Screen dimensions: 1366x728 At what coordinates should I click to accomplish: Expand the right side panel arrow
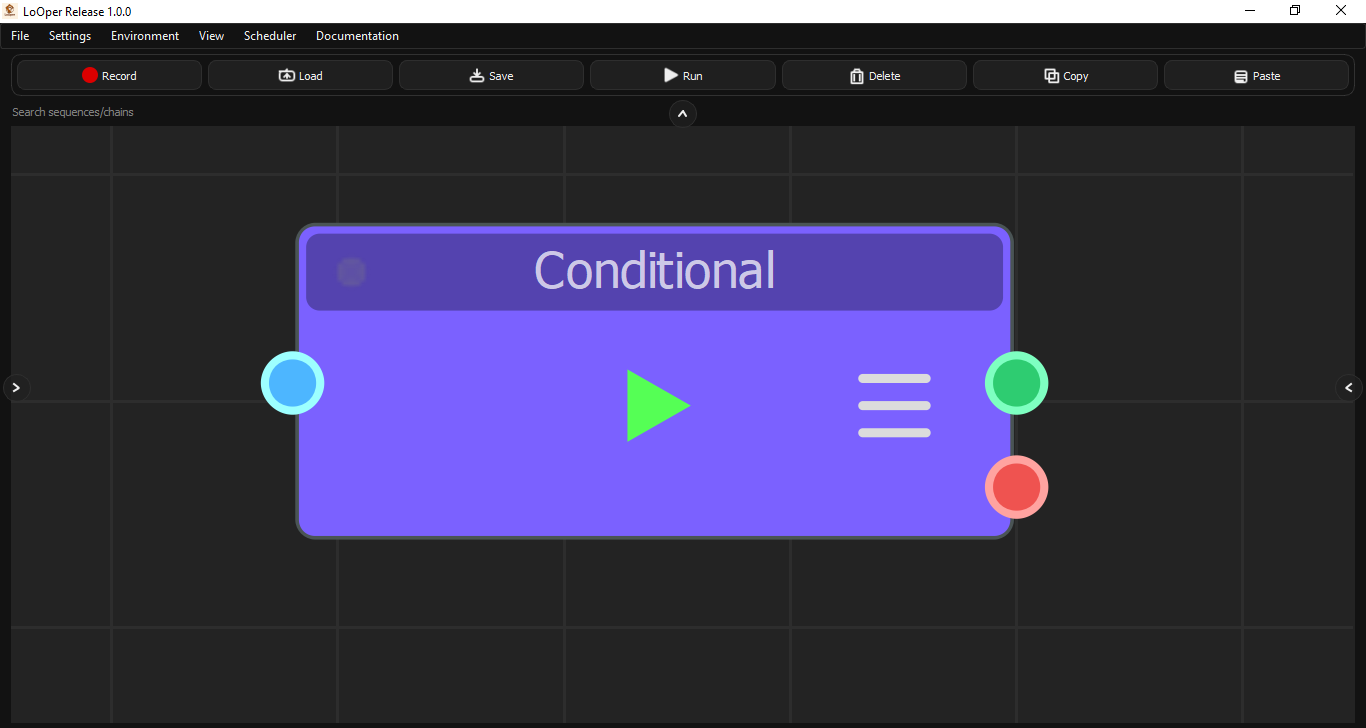pyautogui.click(x=1349, y=387)
